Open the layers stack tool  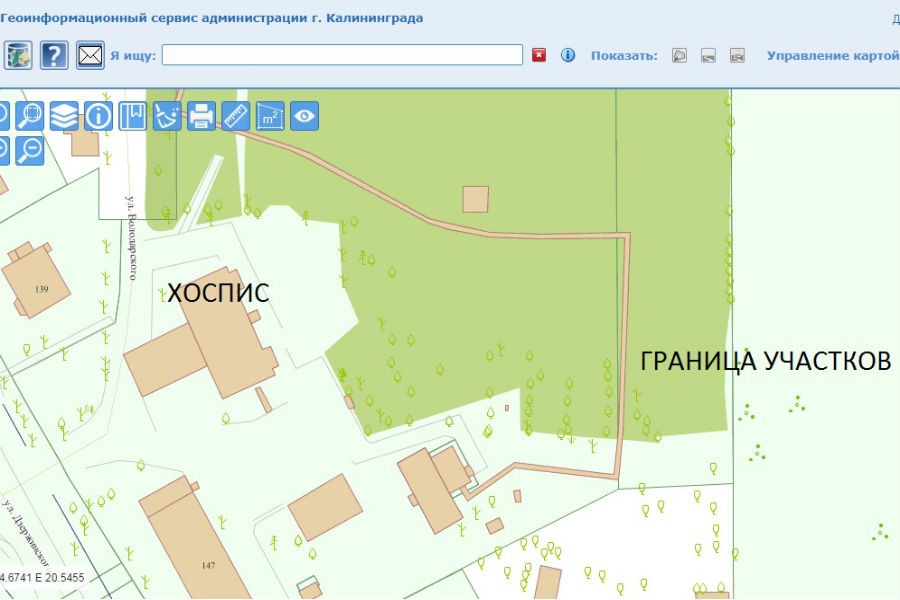[x=64, y=116]
